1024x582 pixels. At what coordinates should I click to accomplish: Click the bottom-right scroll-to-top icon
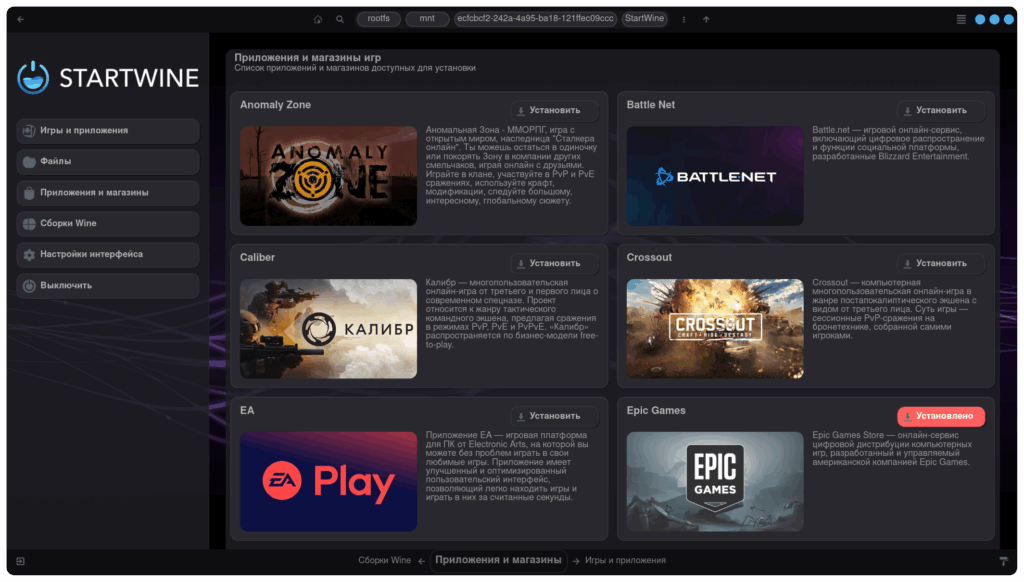coord(1004,561)
